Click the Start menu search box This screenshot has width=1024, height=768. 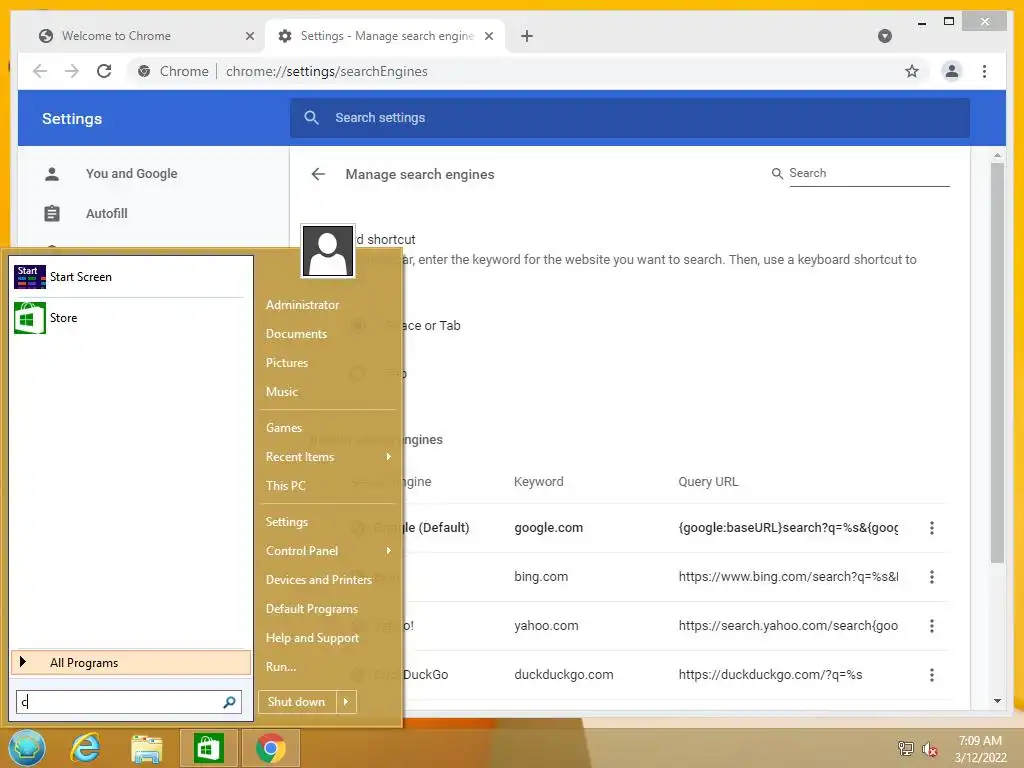coord(129,702)
